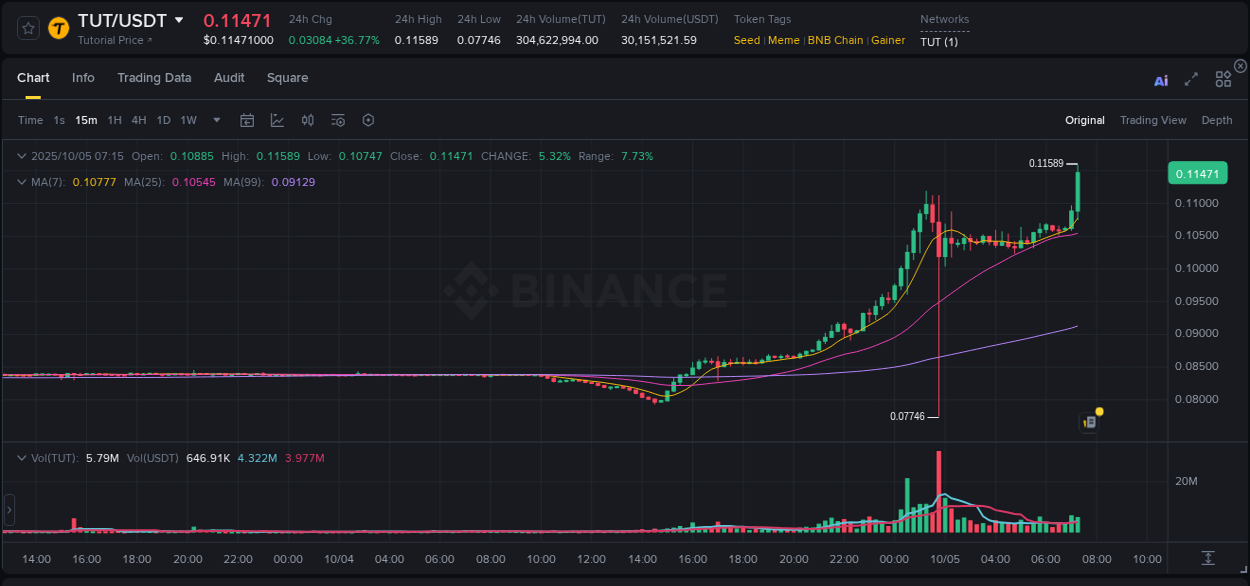Toggle the favorite star for TUT/USDT
The height and width of the screenshot is (586, 1250).
27,28
